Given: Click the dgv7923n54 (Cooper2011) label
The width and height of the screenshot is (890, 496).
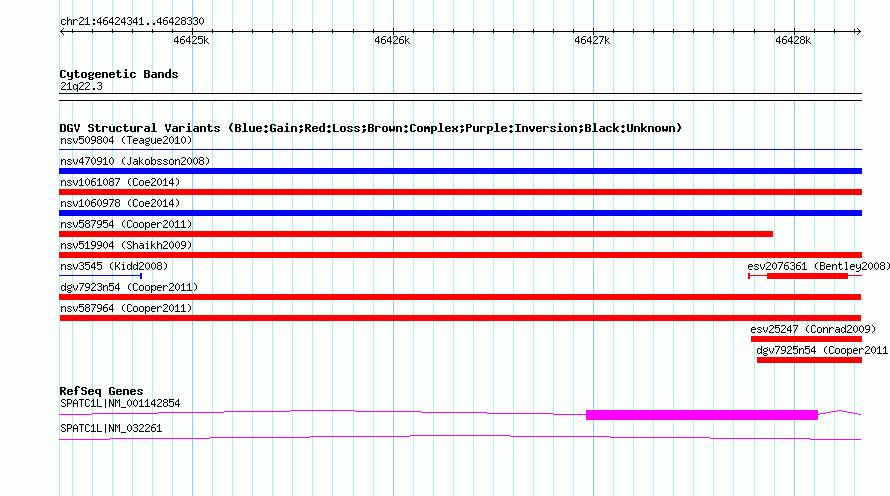Looking at the screenshot, I should tap(129, 287).
